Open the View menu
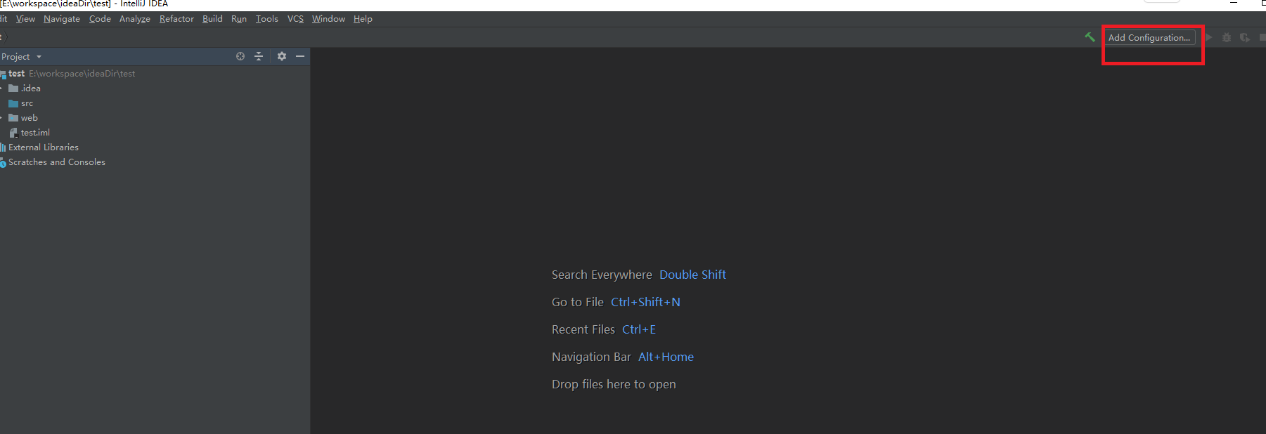1266x434 pixels. coord(25,19)
